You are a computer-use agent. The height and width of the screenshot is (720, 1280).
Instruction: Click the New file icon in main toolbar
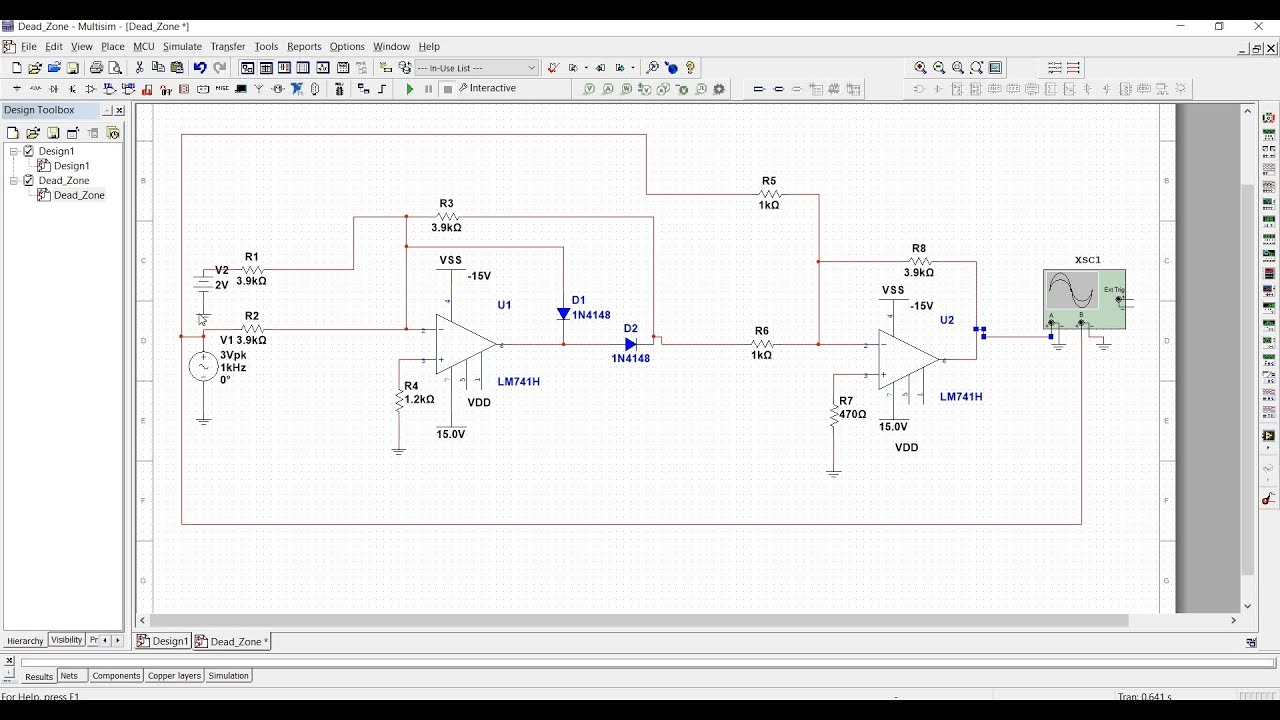17,68
